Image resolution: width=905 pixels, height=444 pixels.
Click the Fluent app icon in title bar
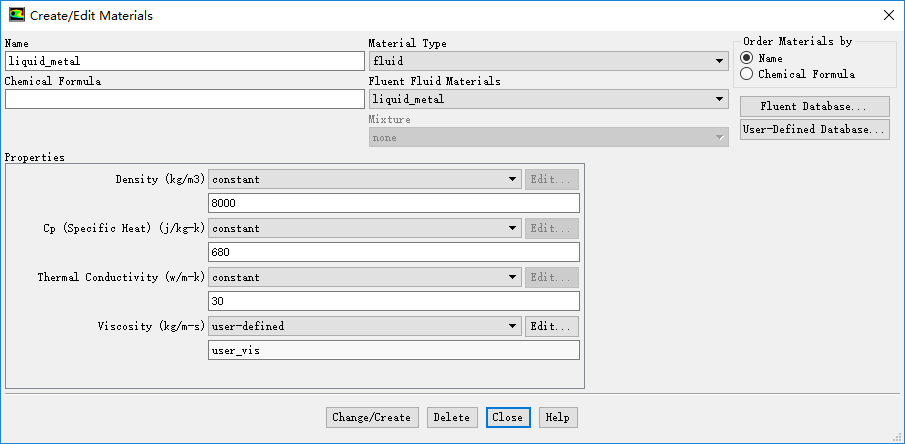coord(16,15)
